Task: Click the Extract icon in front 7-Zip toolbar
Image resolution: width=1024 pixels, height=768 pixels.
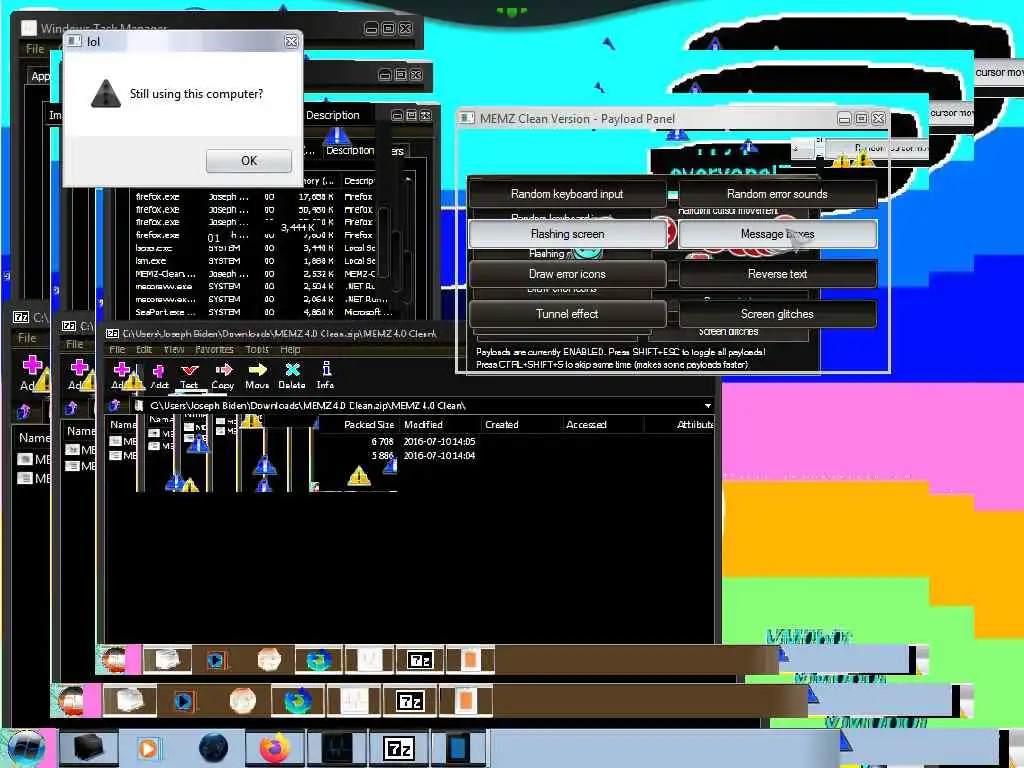Action: tap(159, 371)
